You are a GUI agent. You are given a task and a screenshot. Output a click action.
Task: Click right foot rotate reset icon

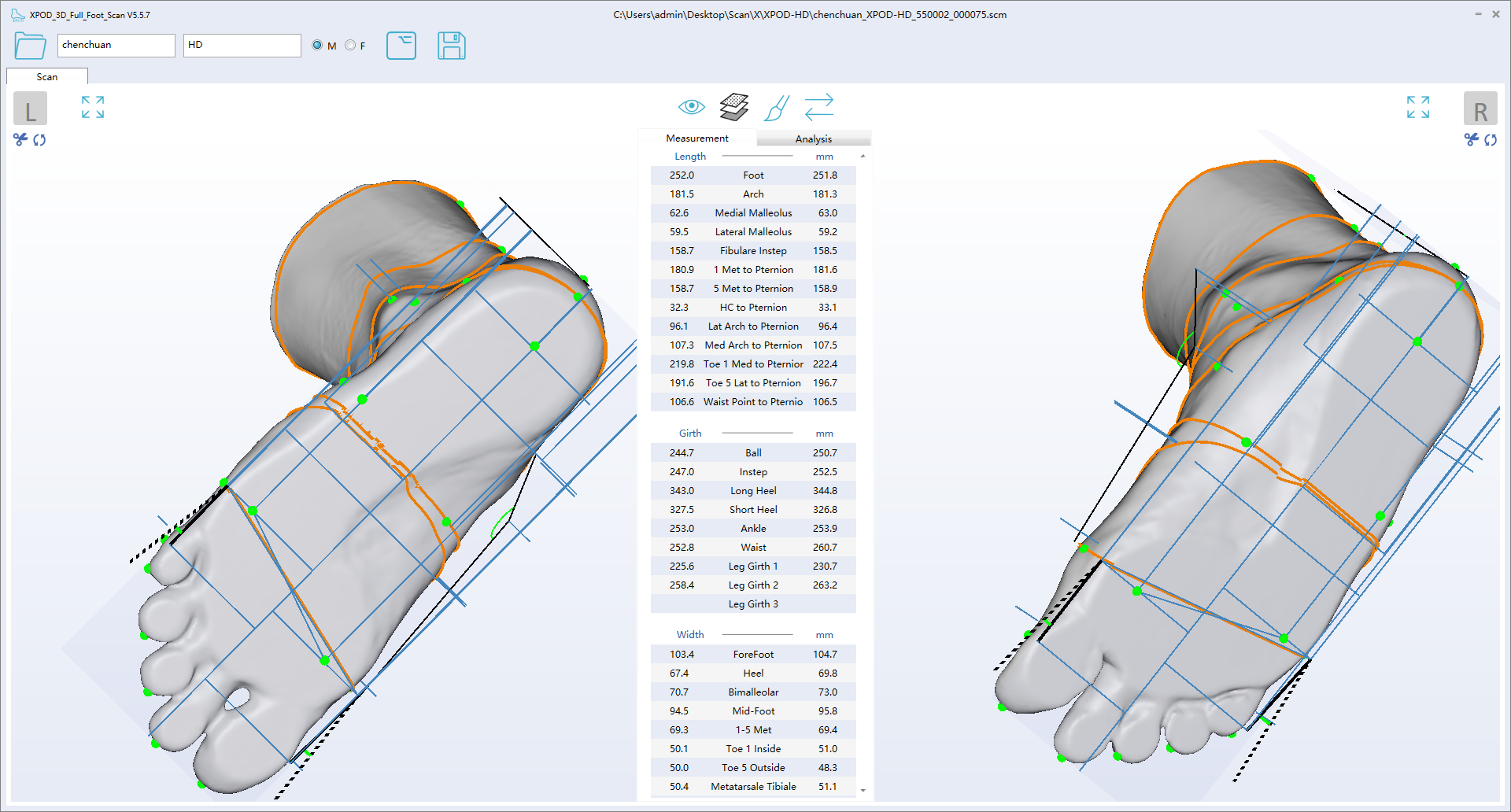pyautogui.click(x=1491, y=140)
